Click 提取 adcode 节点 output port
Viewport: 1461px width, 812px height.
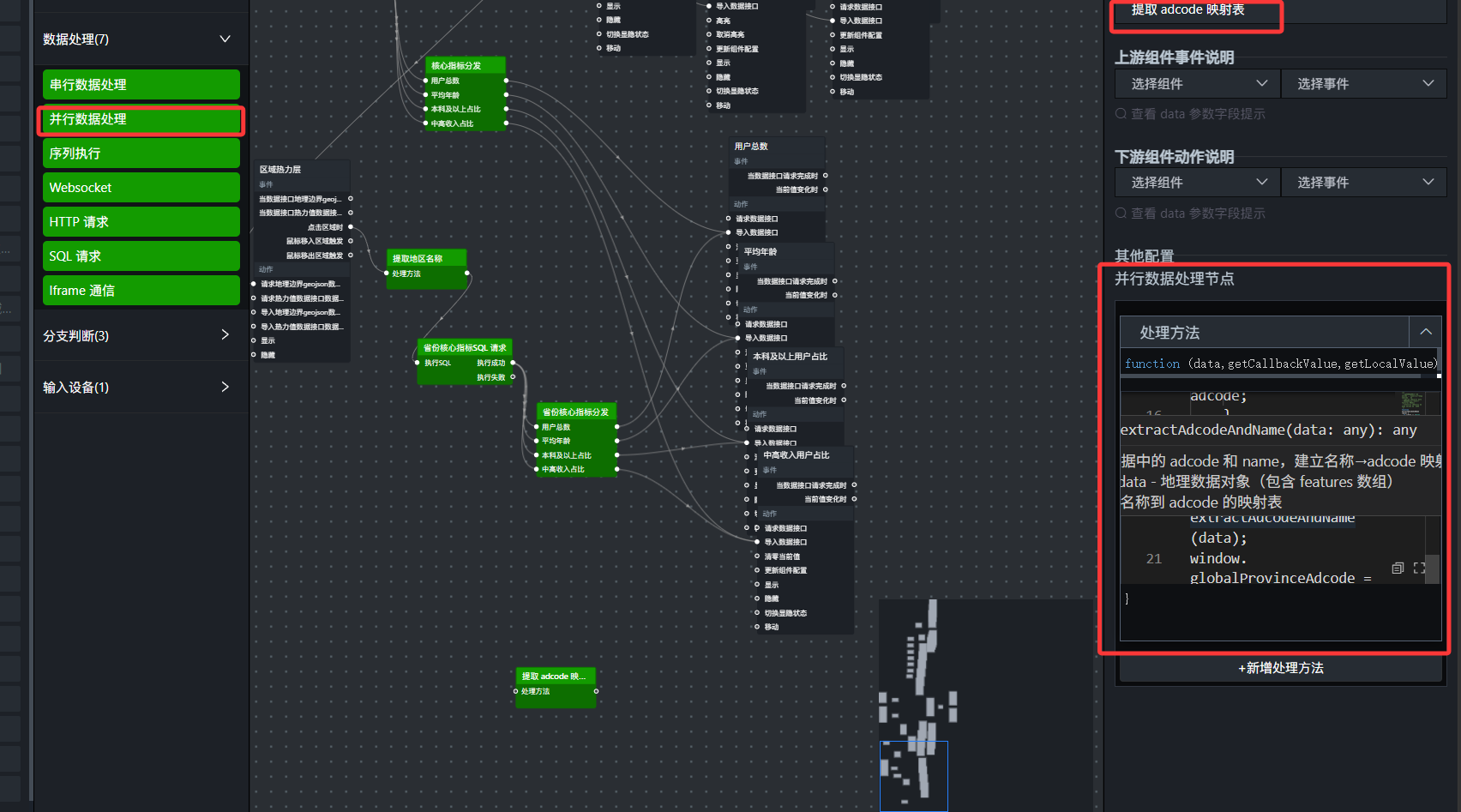[596, 691]
